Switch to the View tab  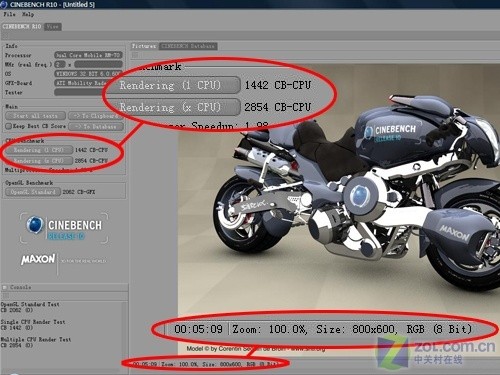[53, 27]
